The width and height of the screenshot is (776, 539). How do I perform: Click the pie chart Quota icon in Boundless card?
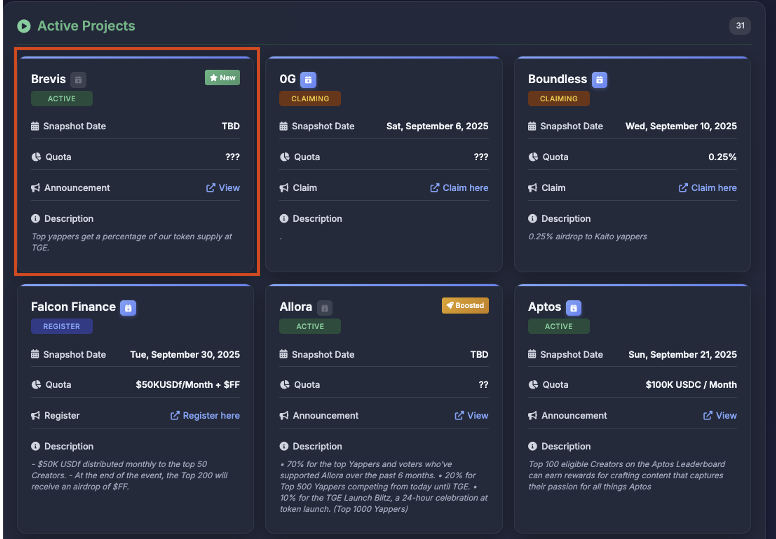click(x=533, y=157)
